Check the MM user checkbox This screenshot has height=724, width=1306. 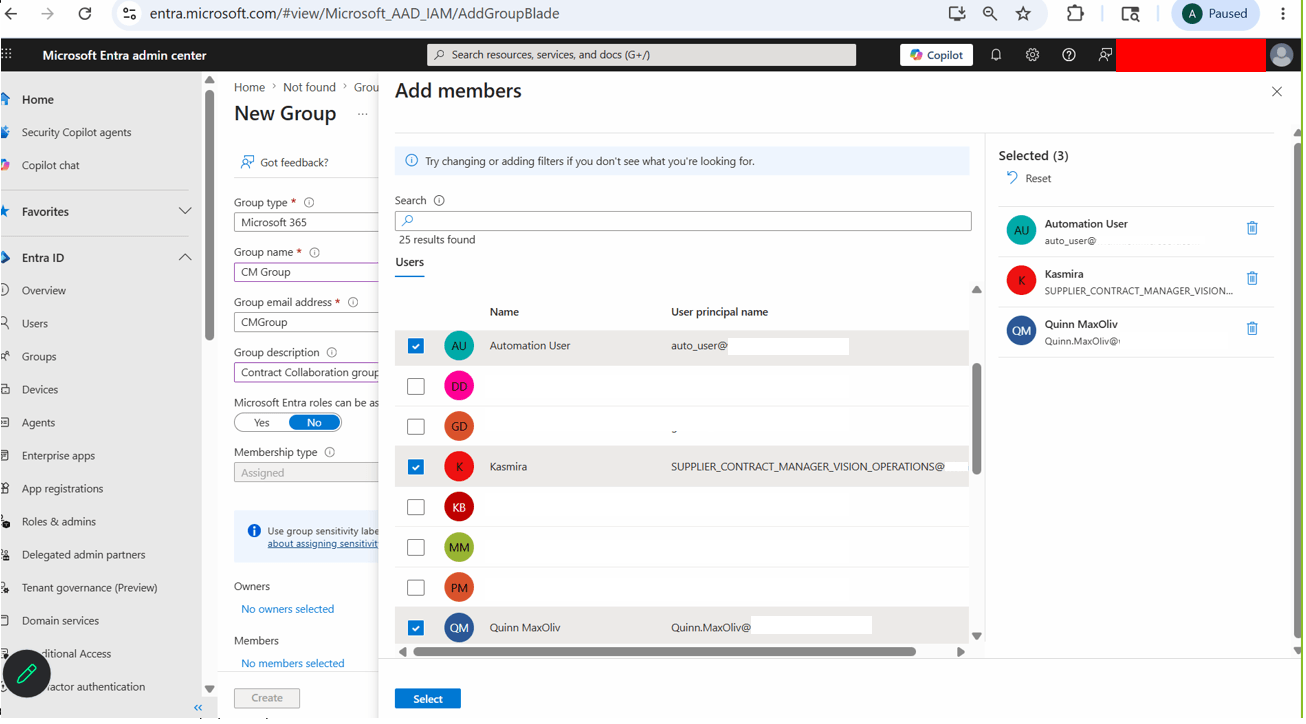[416, 547]
